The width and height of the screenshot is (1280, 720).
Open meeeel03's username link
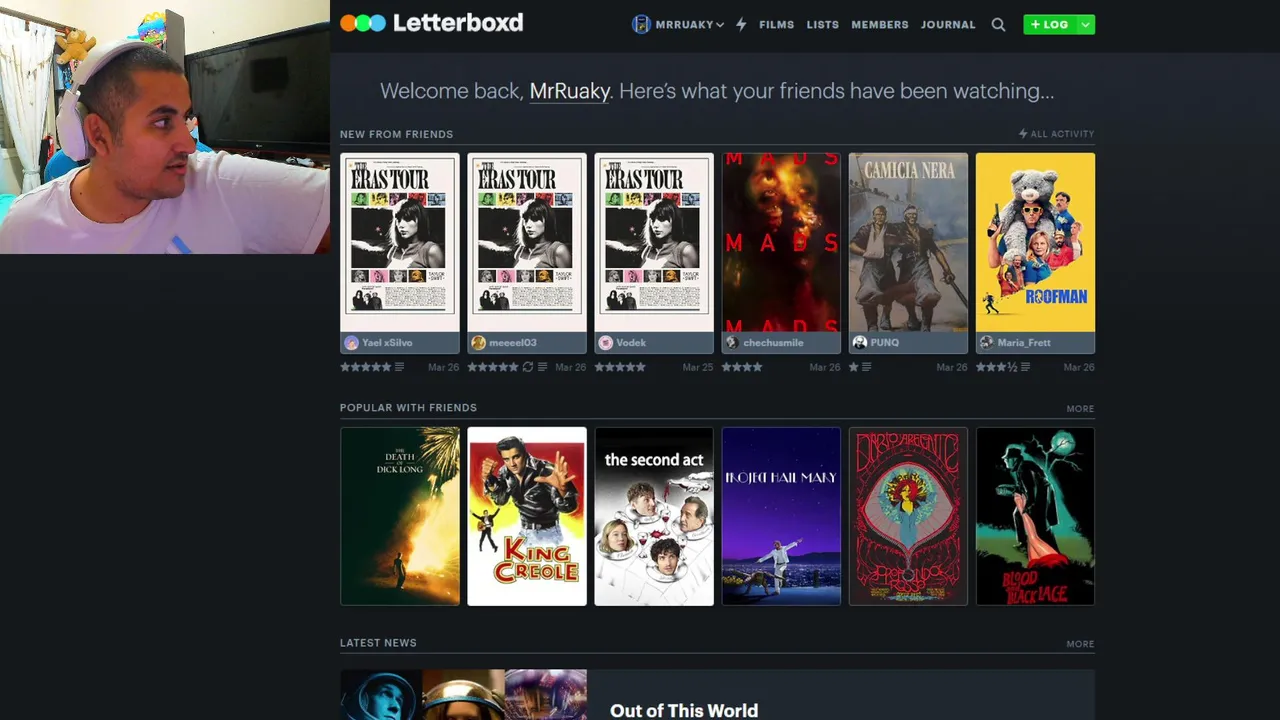(513, 342)
